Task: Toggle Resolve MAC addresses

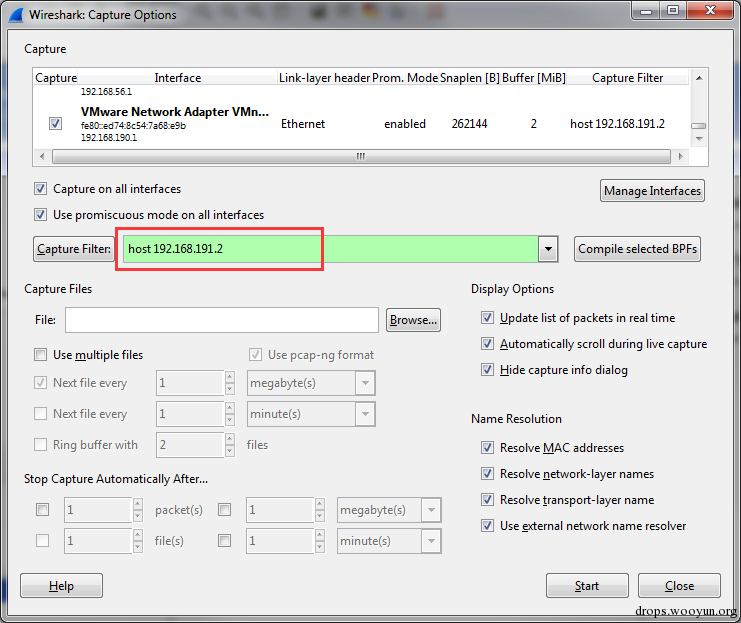Action: pyautogui.click(x=487, y=448)
